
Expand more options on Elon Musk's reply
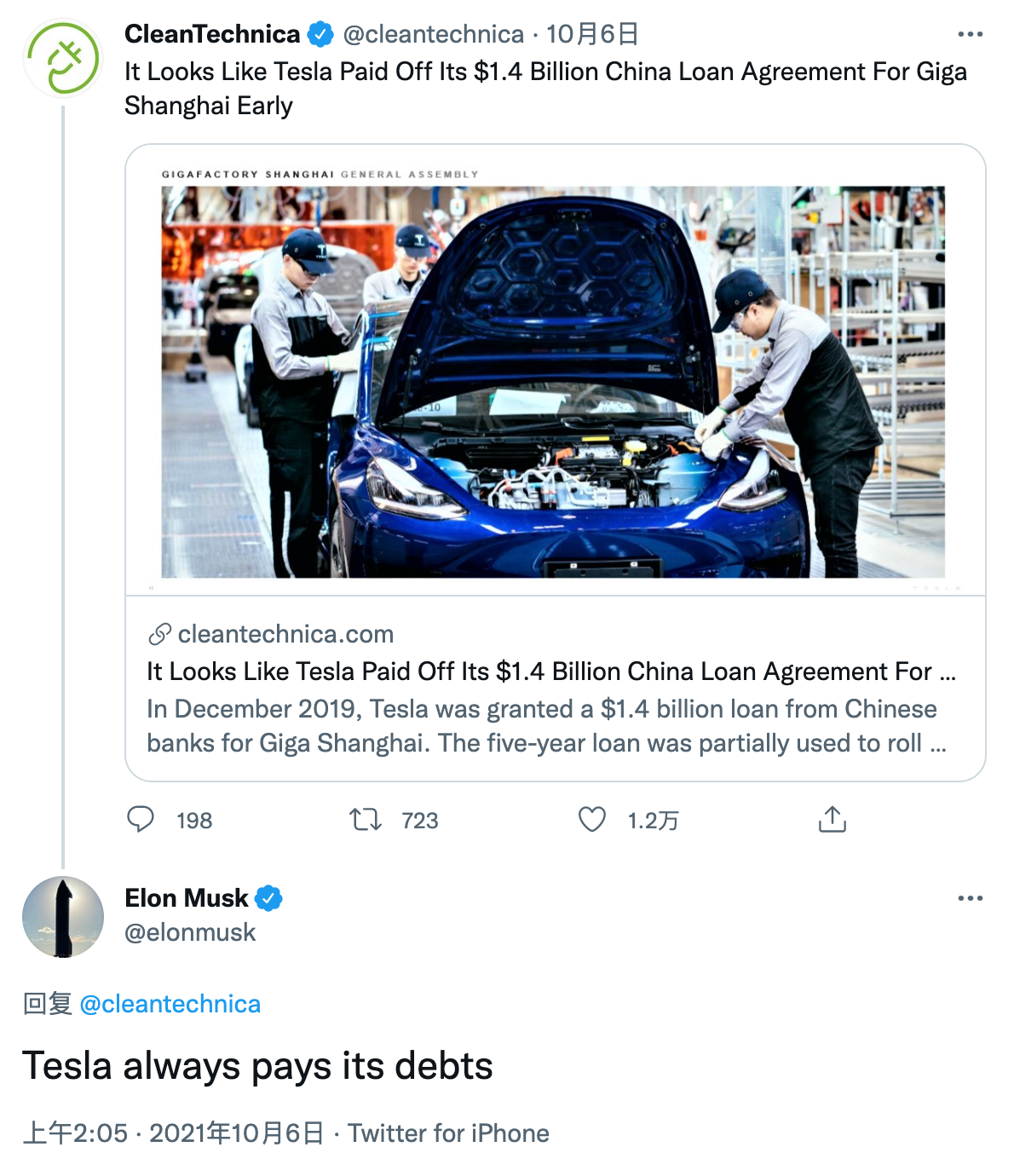[x=971, y=898]
